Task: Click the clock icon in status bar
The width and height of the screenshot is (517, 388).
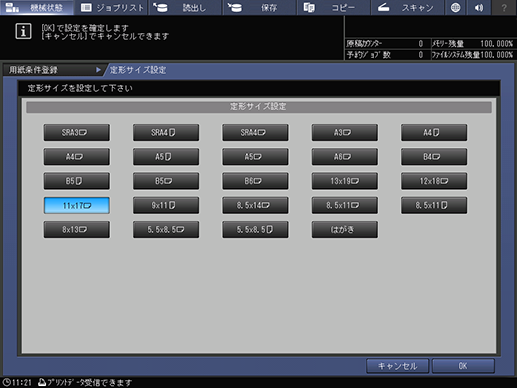Action: click(7, 383)
